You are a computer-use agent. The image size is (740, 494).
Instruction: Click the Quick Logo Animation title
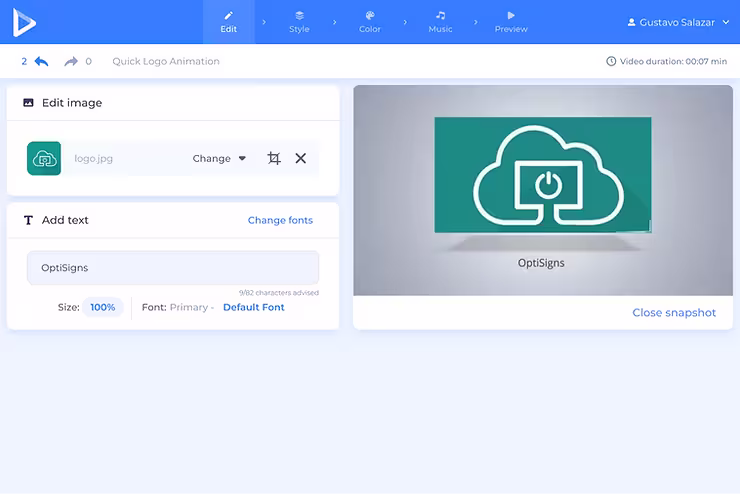[166, 61]
